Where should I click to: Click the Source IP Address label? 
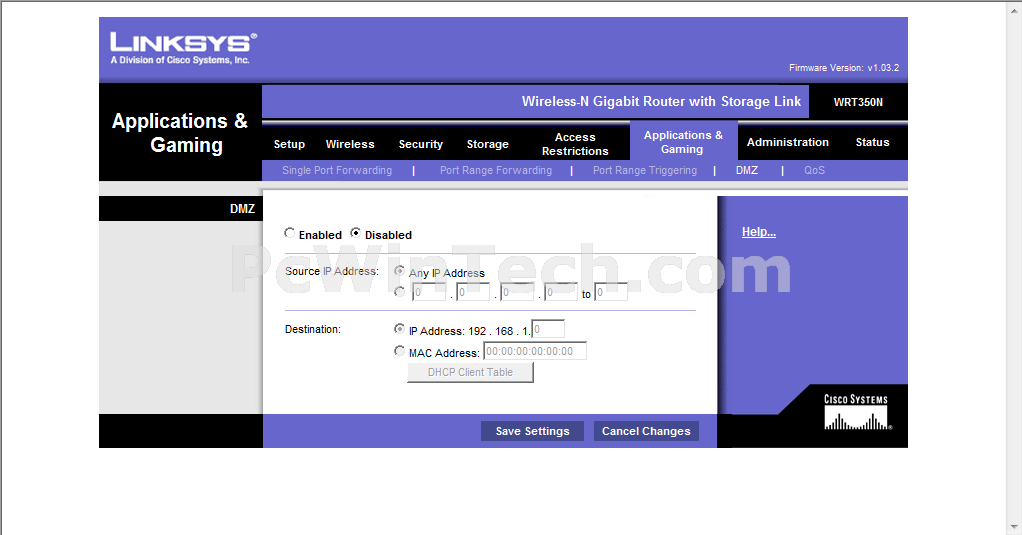tap(332, 271)
